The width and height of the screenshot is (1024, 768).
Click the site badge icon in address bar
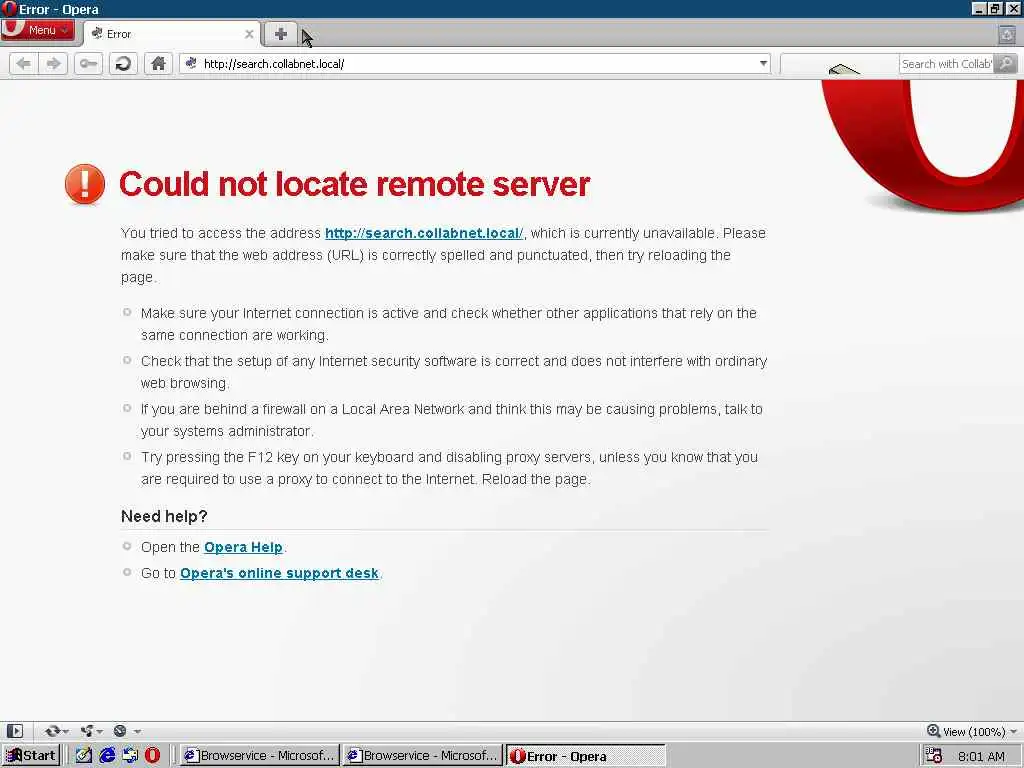191,63
